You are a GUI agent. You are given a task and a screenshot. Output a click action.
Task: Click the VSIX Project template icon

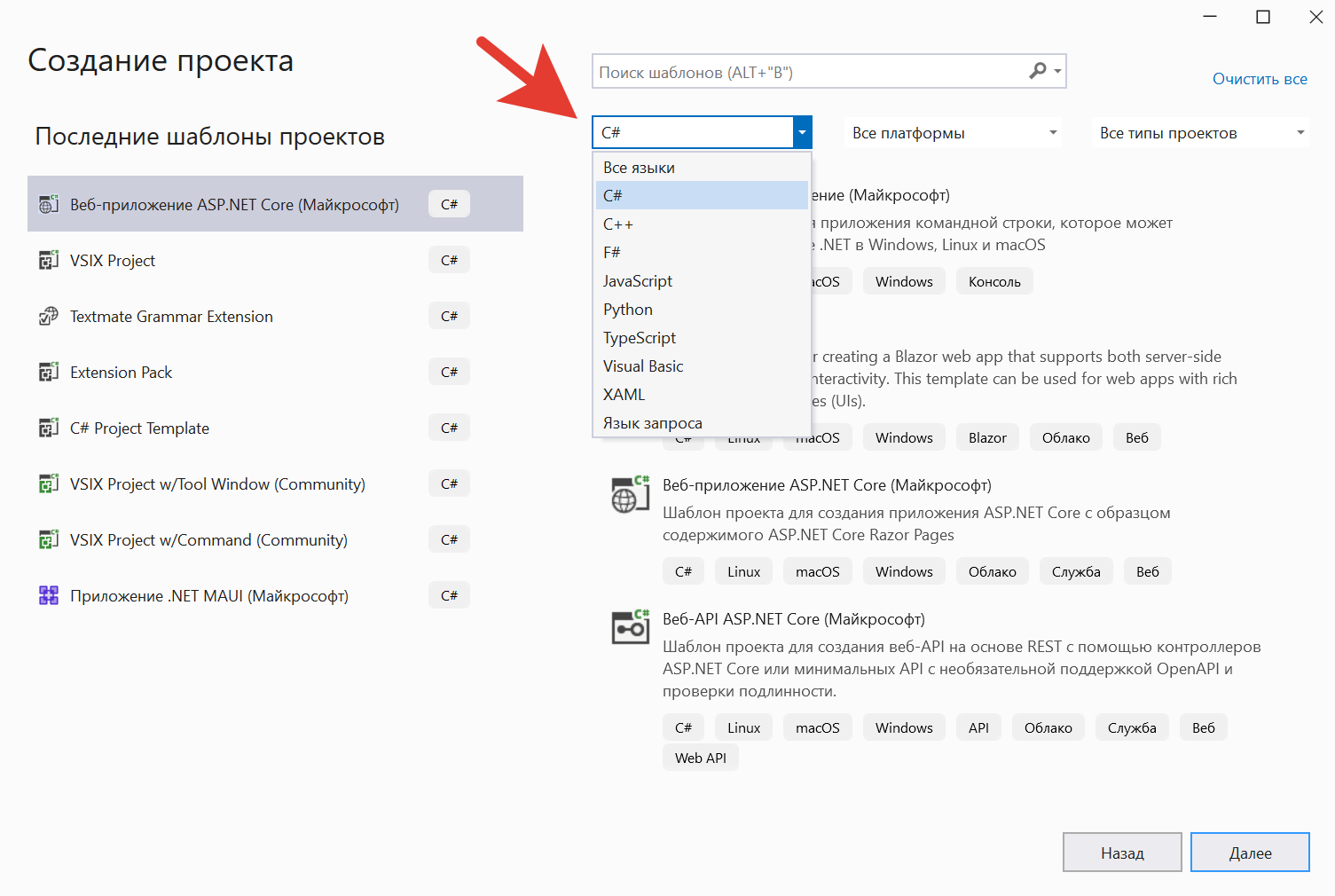coord(49,260)
